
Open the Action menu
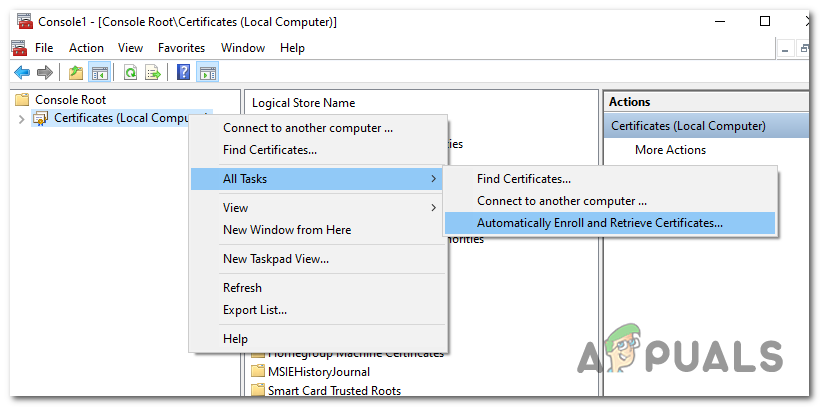coord(86,48)
